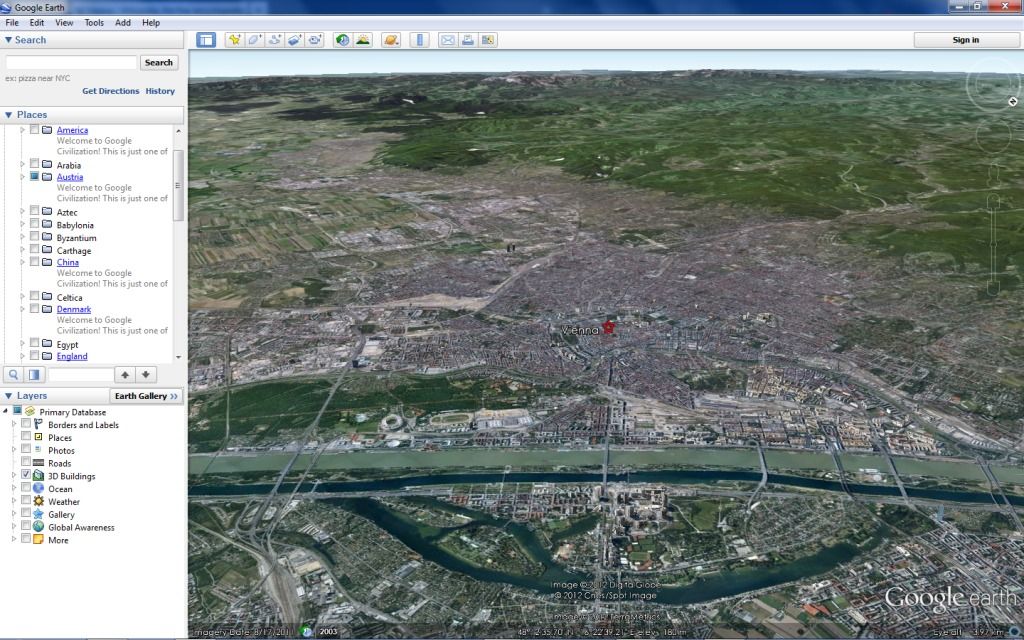Image resolution: width=1024 pixels, height=640 pixels.
Task: Click the Get Directions link
Action: point(110,91)
